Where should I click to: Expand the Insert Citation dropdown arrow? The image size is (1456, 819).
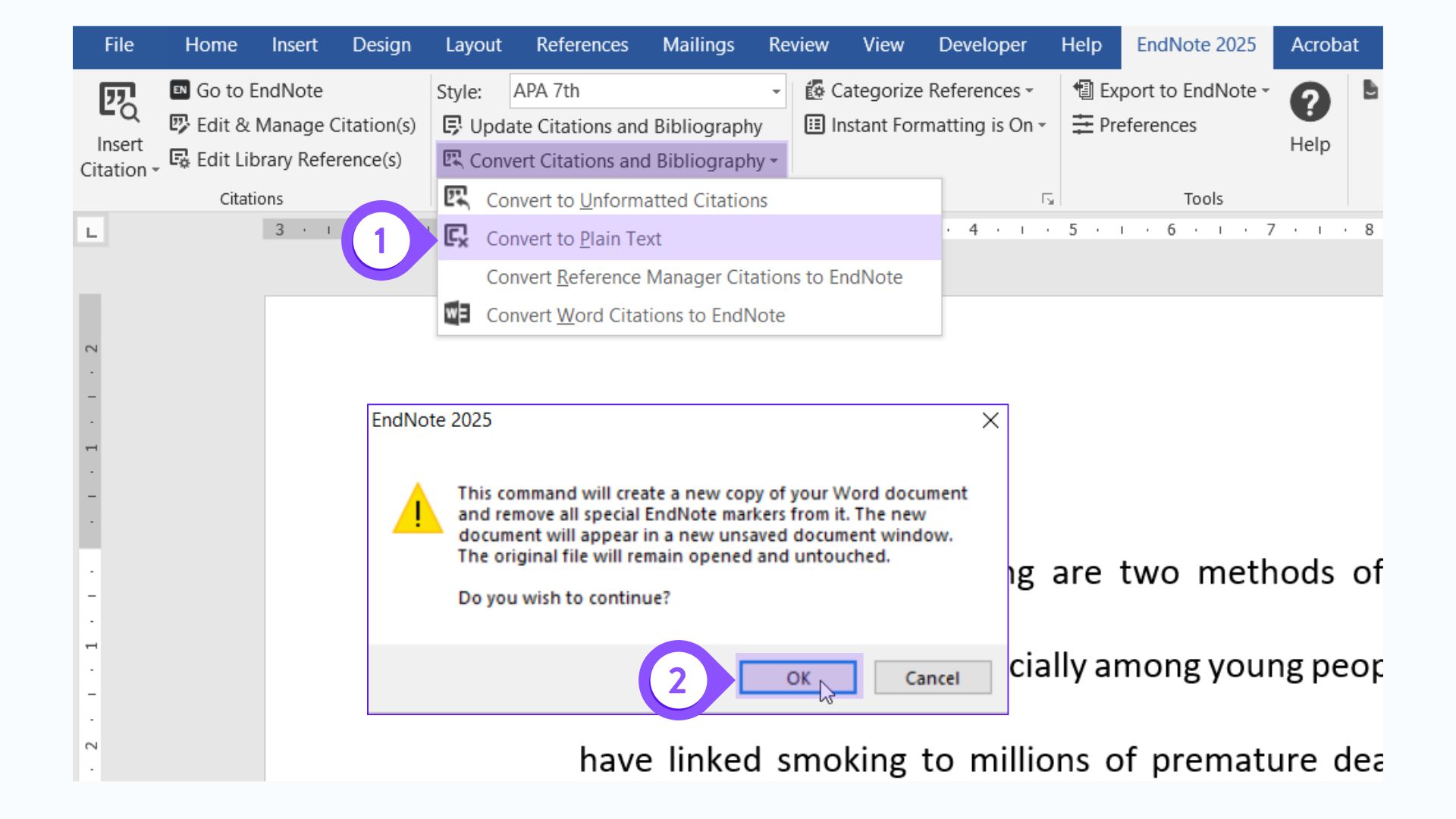tap(155, 170)
